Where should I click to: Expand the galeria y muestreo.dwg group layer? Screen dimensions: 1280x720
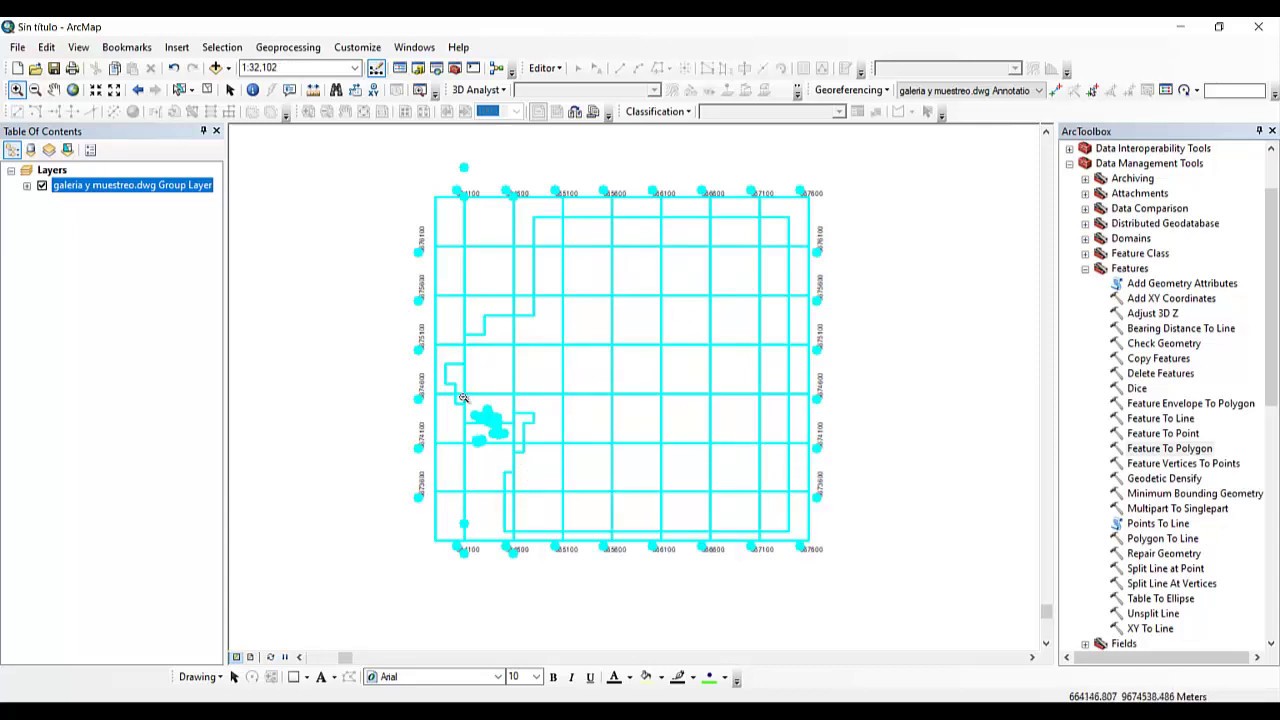tap(27, 185)
